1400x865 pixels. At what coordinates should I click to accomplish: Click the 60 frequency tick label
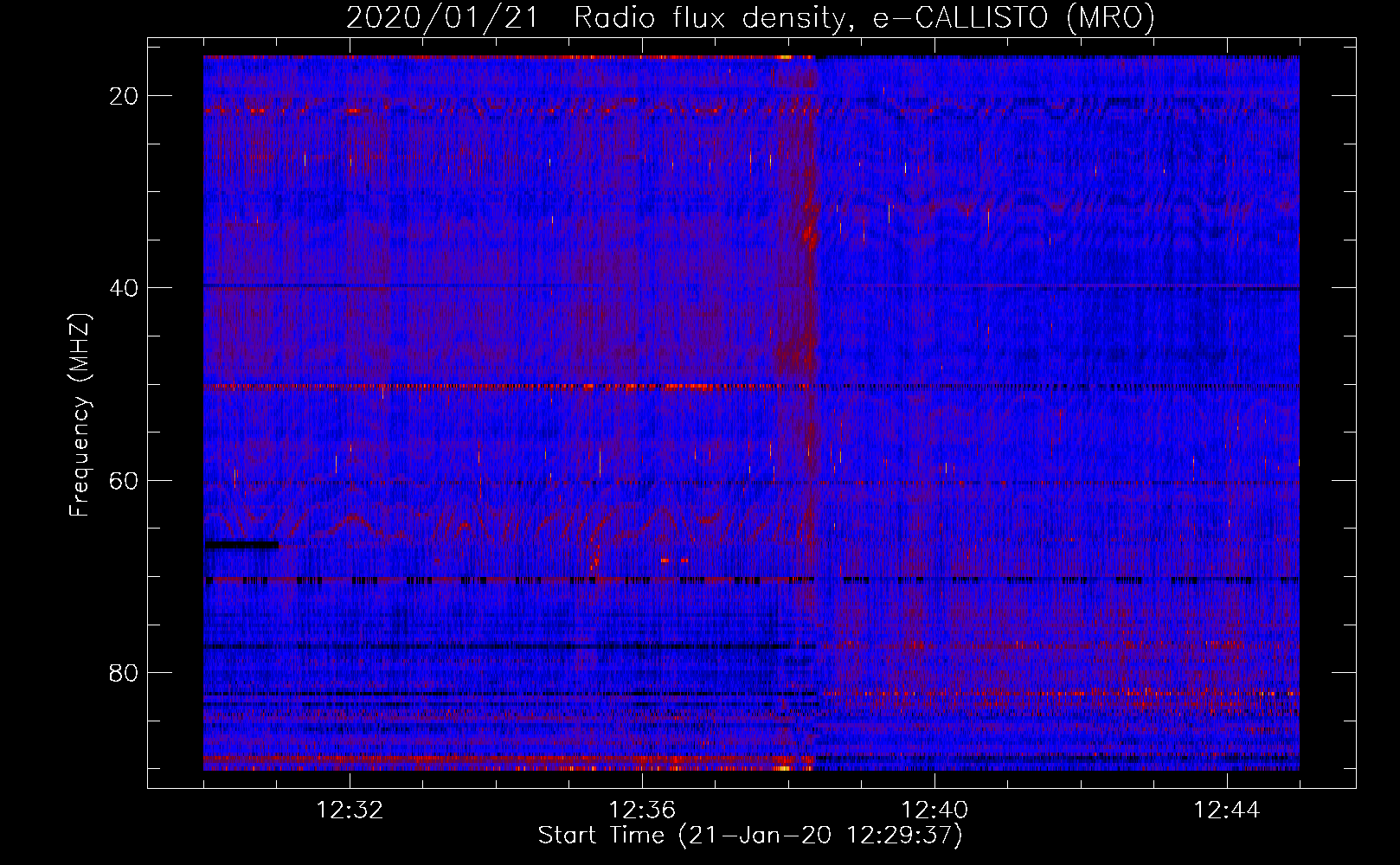[124, 480]
